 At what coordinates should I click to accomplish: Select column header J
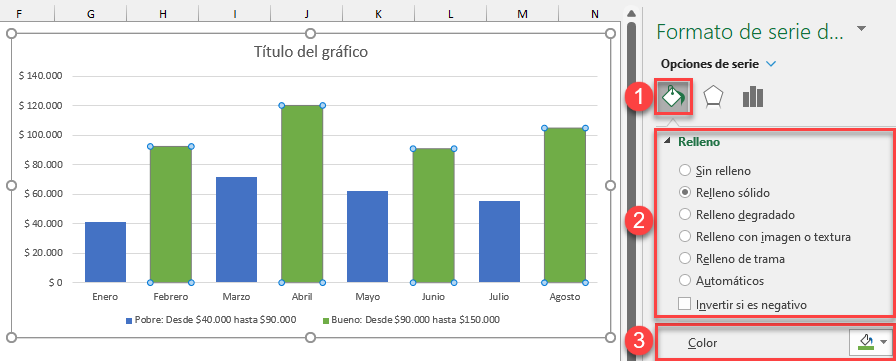click(306, 14)
